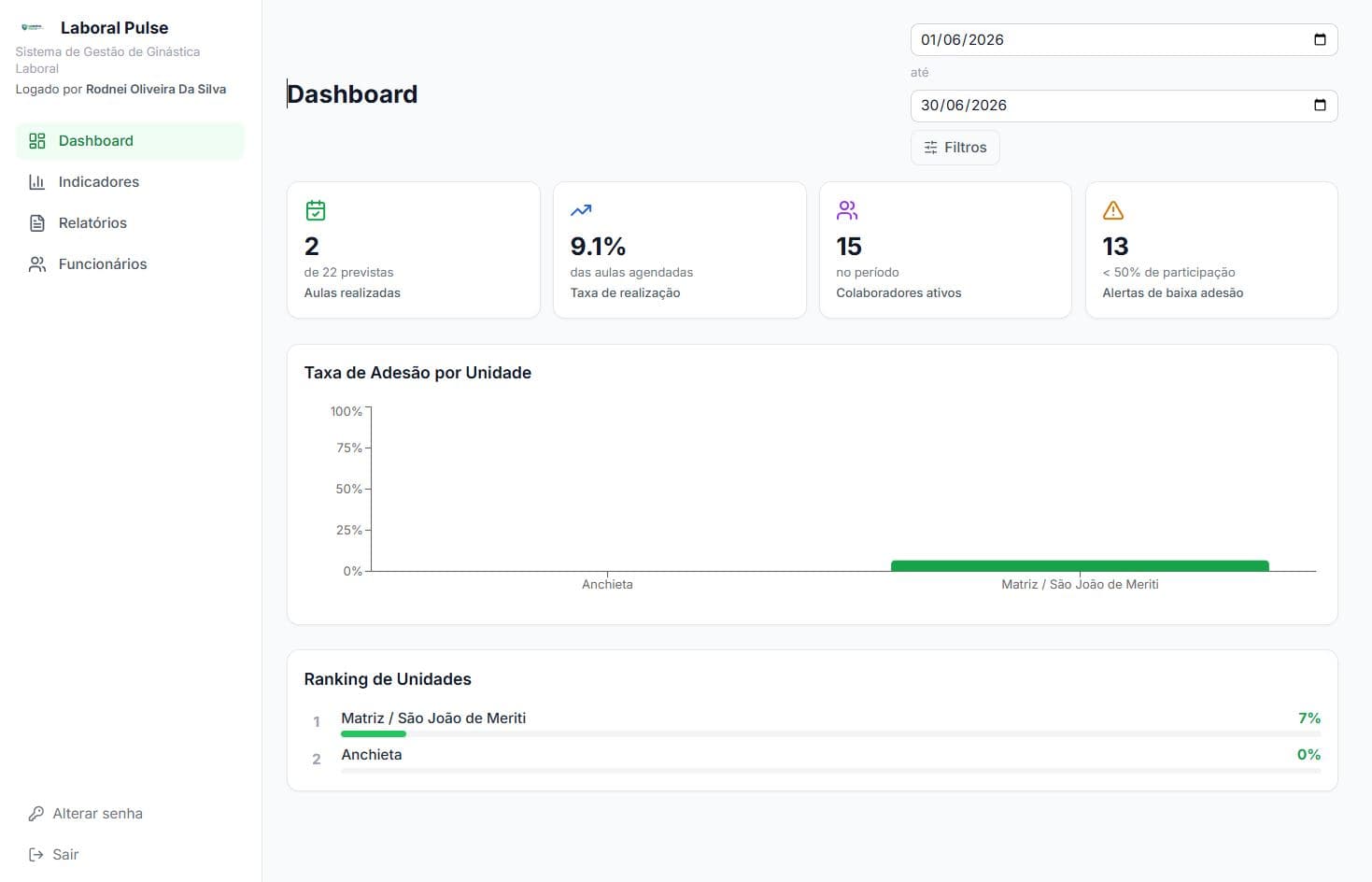Click the Ranking de Unidades heading
1372x882 pixels.
[388, 679]
